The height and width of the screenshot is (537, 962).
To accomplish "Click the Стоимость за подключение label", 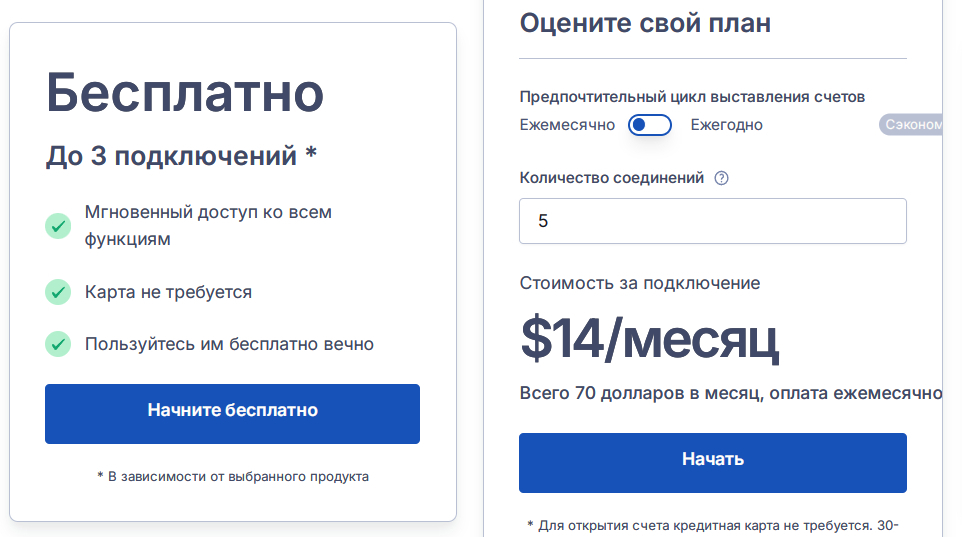I will [640, 284].
